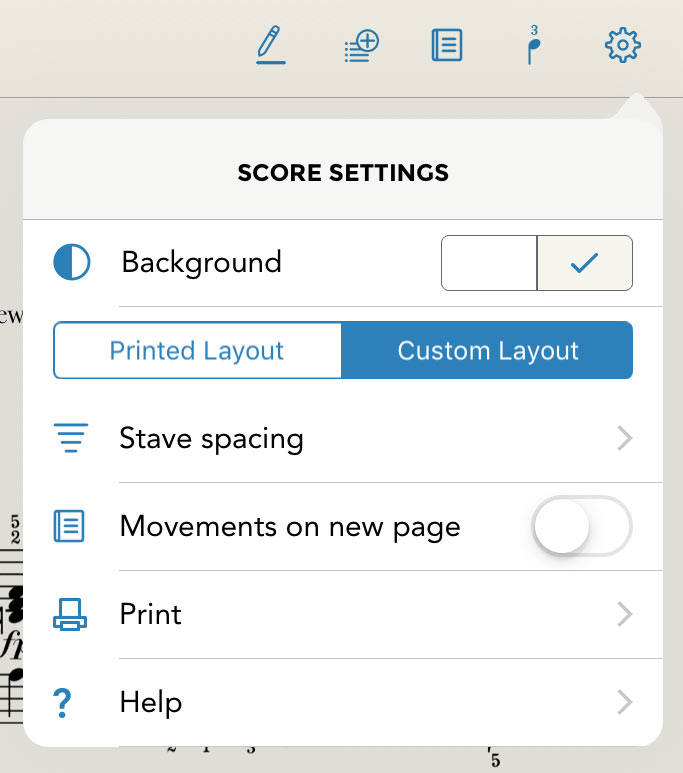Image resolution: width=683 pixels, height=773 pixels.
Task: Click the Movements page icon
Action: [72, 526]
